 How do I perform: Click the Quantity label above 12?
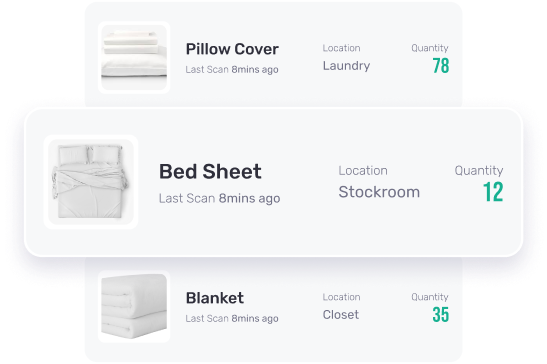point(479,171)
